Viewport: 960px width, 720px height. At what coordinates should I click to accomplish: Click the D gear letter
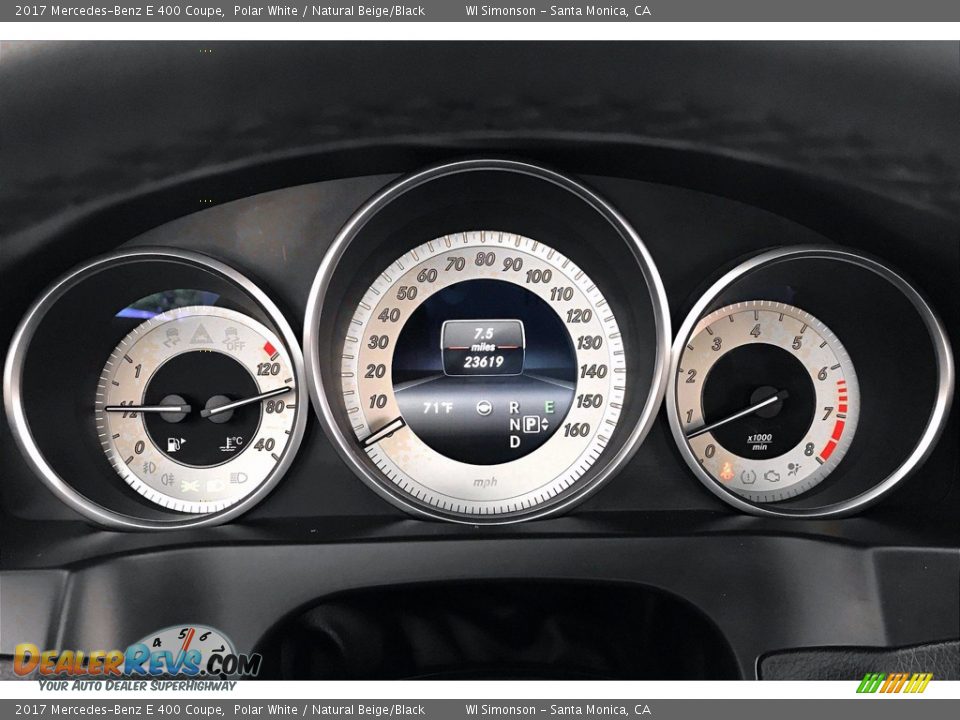point(514,441)
